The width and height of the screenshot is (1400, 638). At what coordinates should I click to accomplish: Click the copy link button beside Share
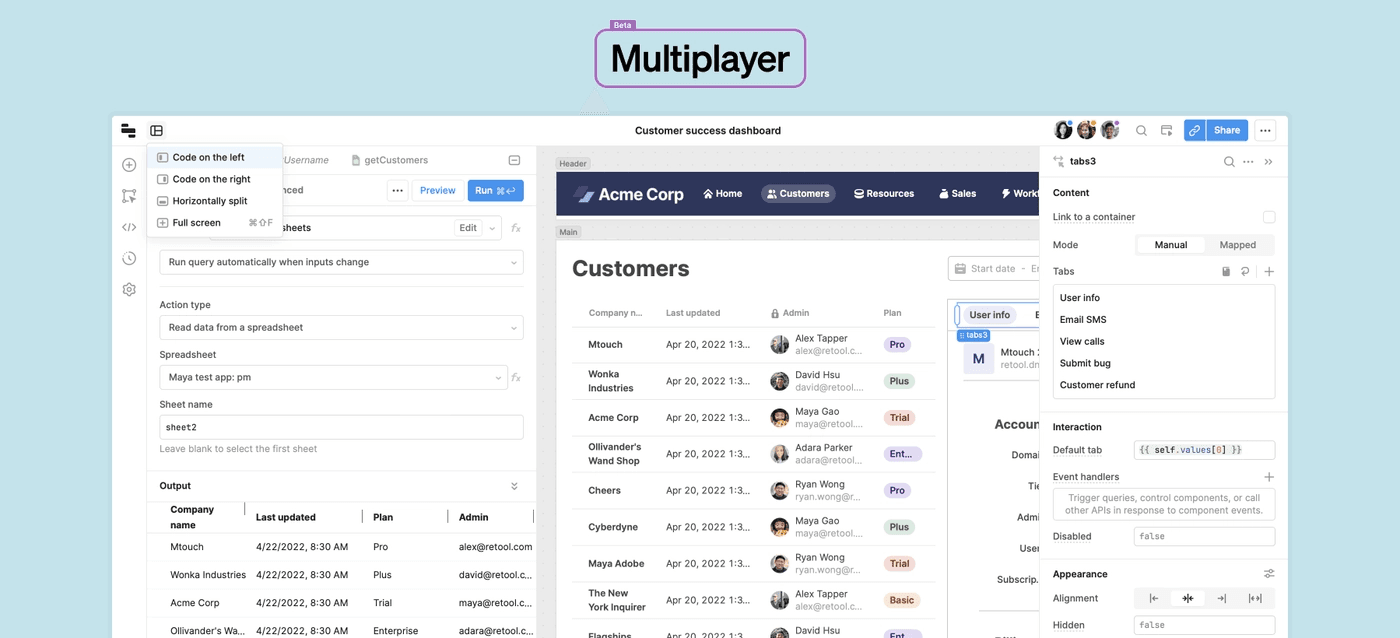pyautogui.click(x=1194, y=130)
